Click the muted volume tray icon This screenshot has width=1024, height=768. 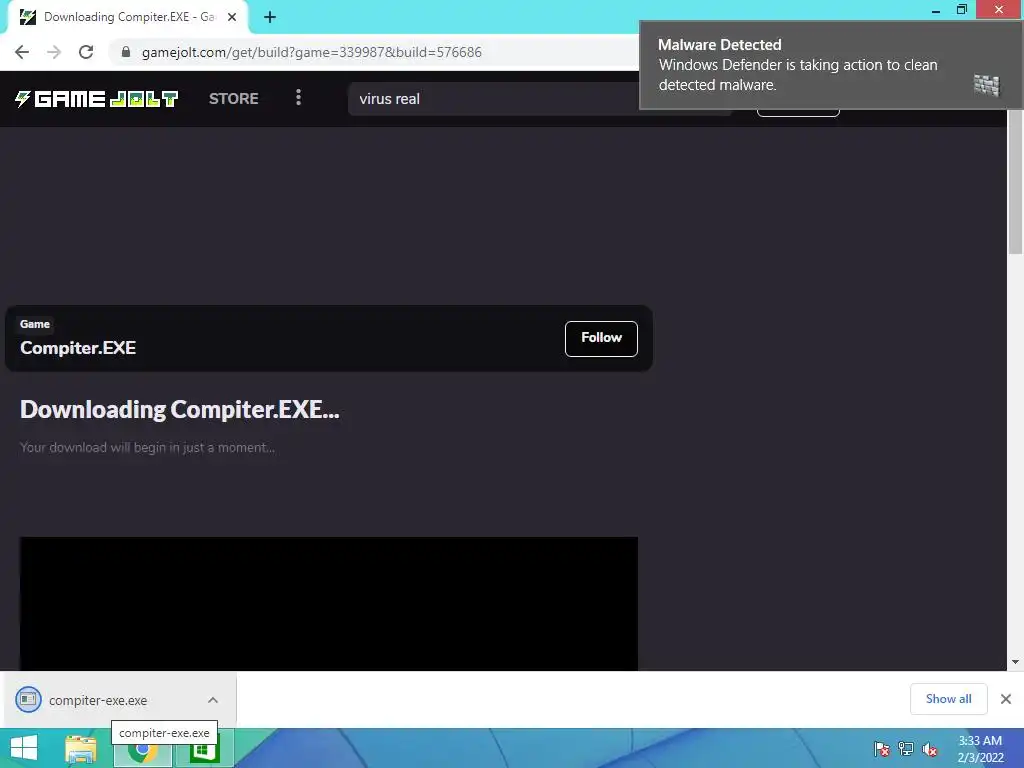pyautogui.click(x=930, y=749)
